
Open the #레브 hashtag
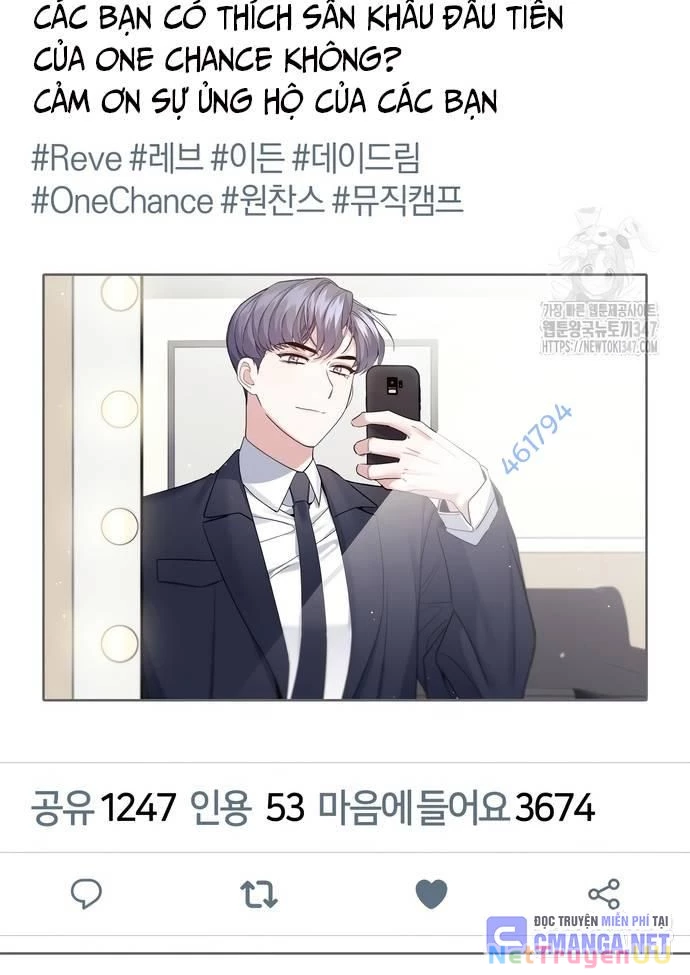click(166, 158)
